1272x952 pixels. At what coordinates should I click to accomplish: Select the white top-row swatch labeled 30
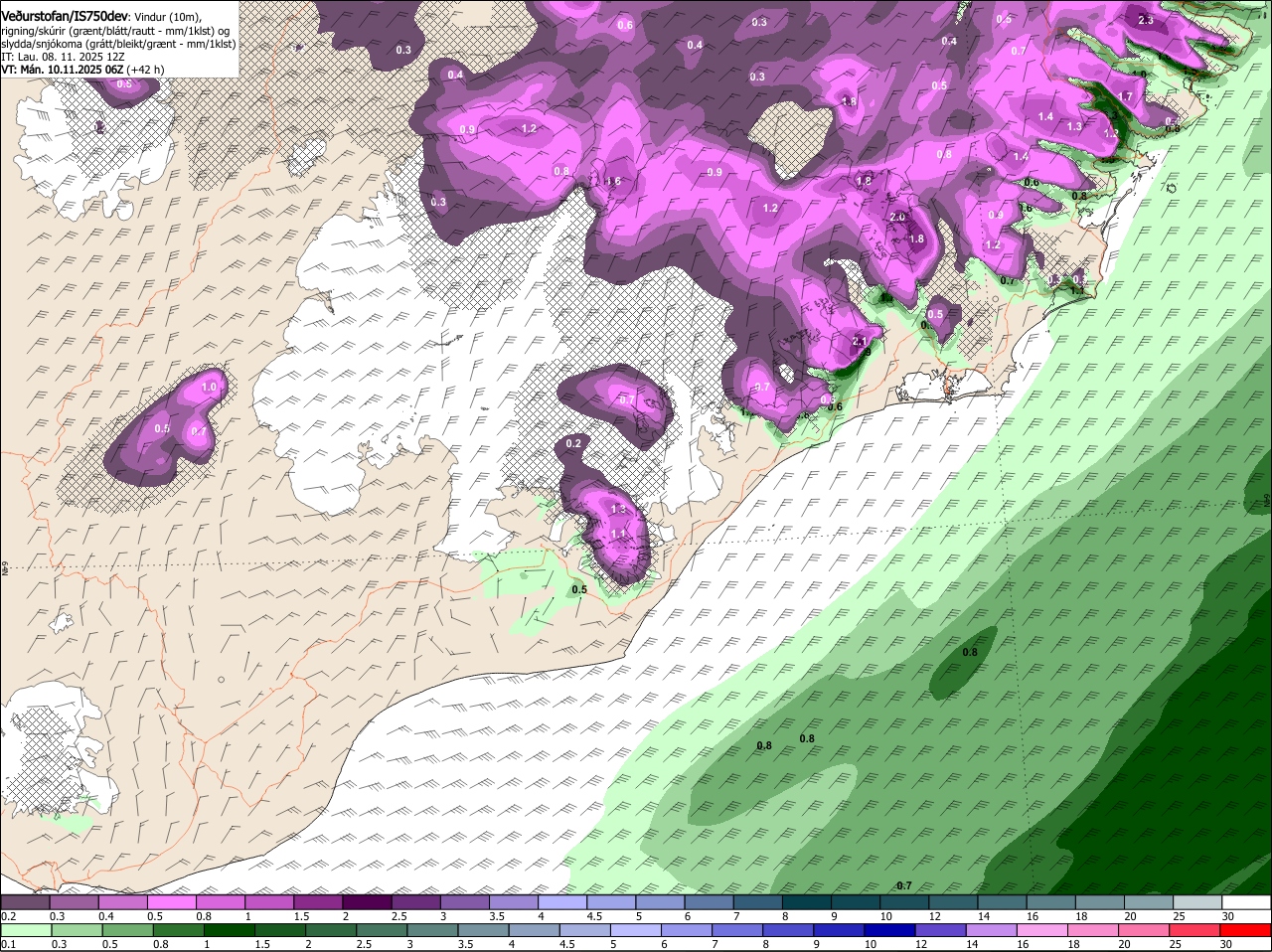pos(1246,902)
